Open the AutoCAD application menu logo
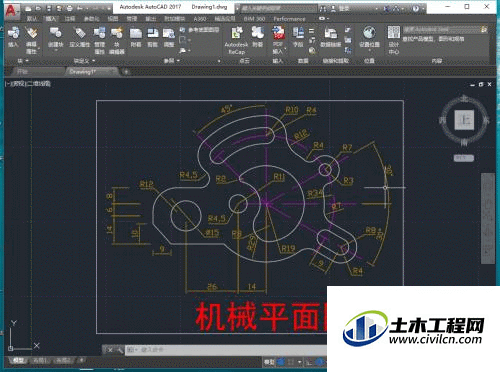The height and width of the screenshot is (372, 500). pyautogui.click(x=11, y=10)
